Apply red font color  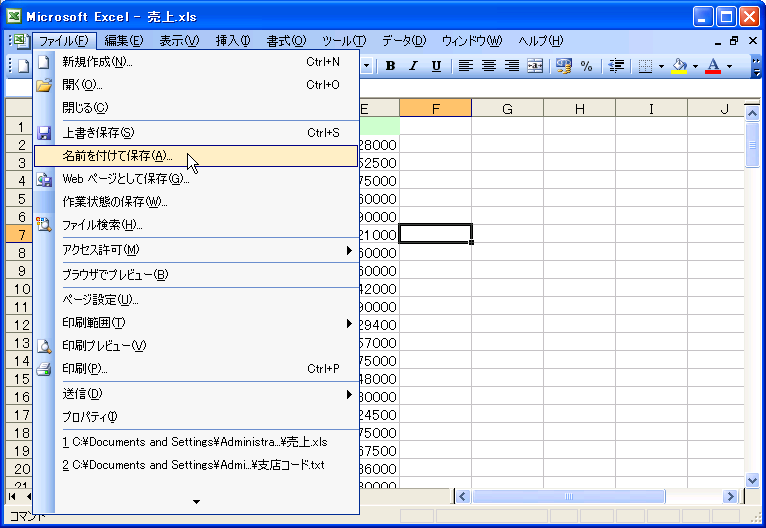click(713, 66)
